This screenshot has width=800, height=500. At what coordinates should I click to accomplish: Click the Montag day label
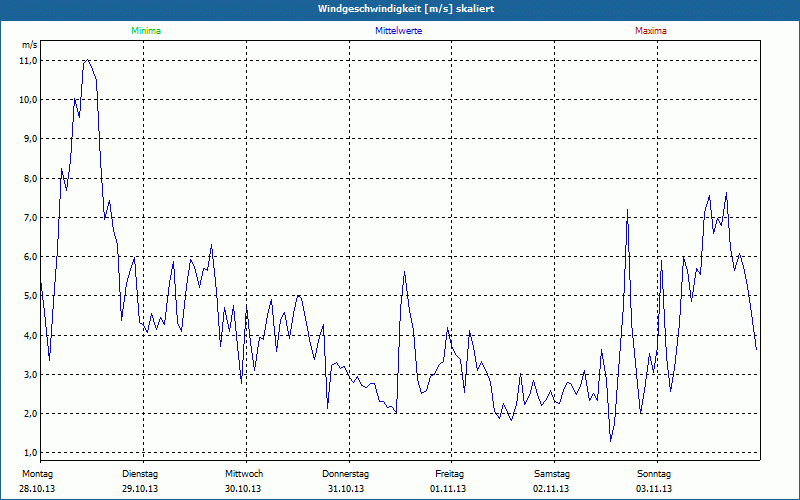(37, 474)
